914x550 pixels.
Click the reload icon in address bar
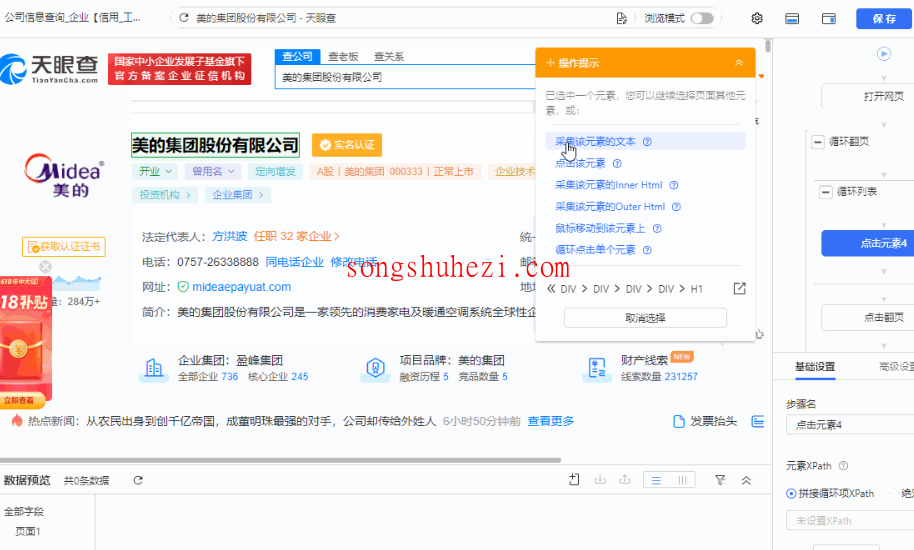coord(184,18)
